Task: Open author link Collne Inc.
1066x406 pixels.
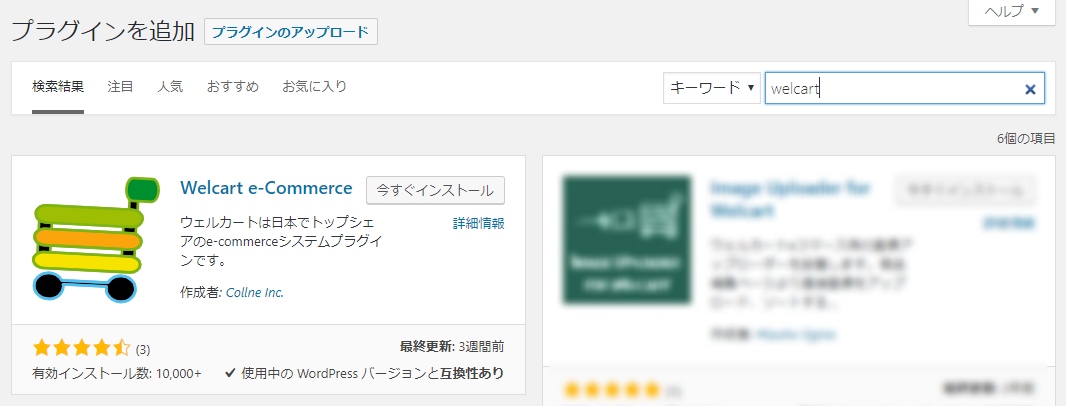Action: point(255,293)
